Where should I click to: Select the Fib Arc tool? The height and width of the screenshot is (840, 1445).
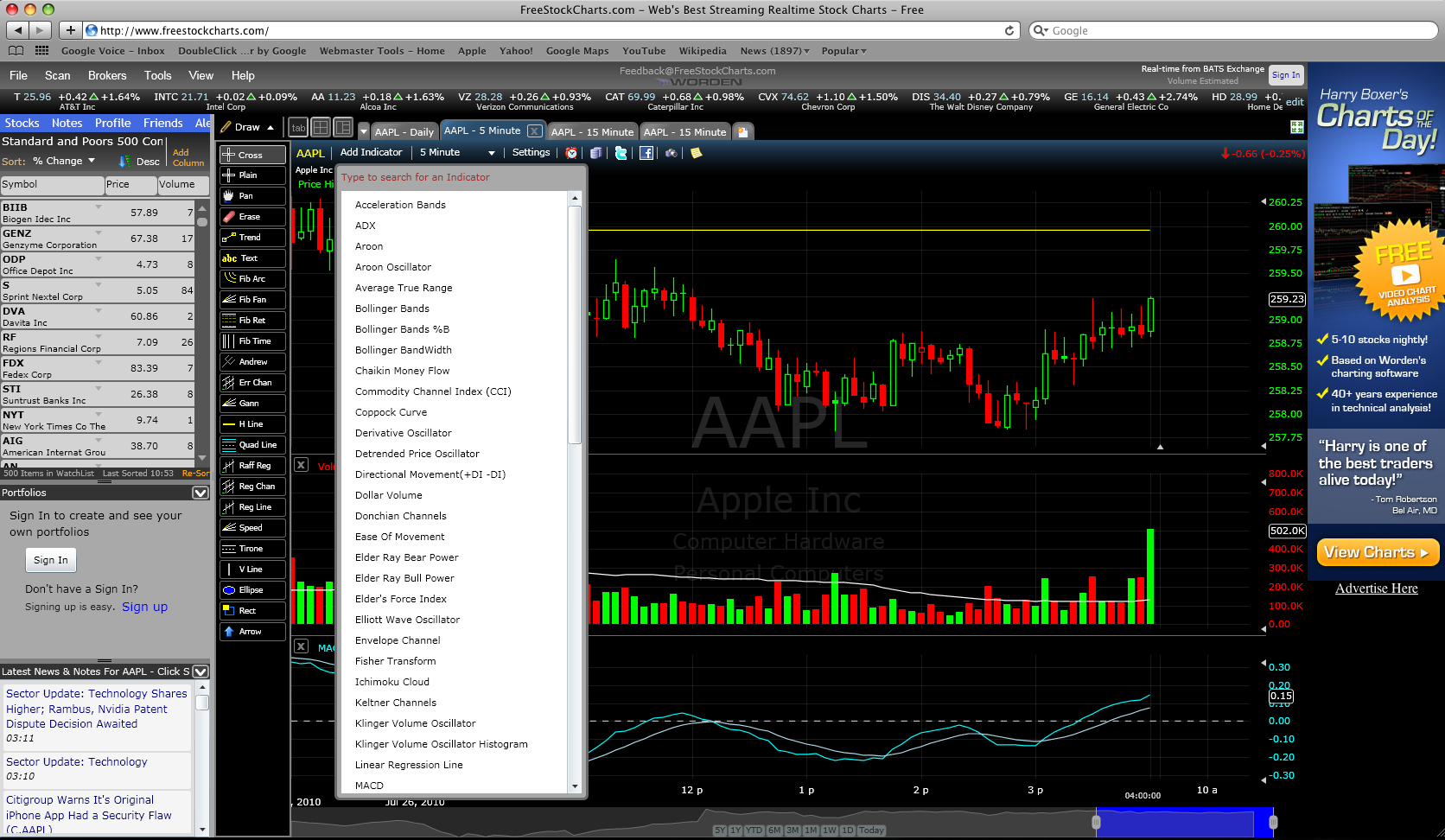(x=252, y=279)
